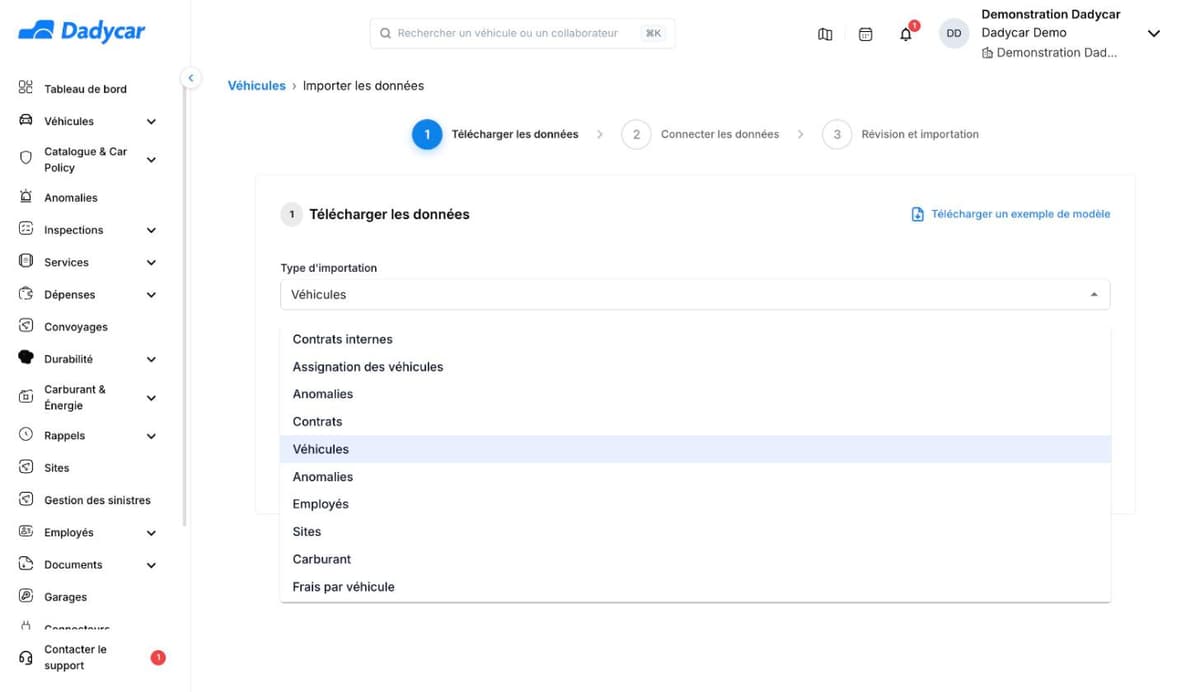The height and width of the screenshot is (692, 1200).
Task: Go to step 3 Révision et importation
Action: [x=900, y=134]
